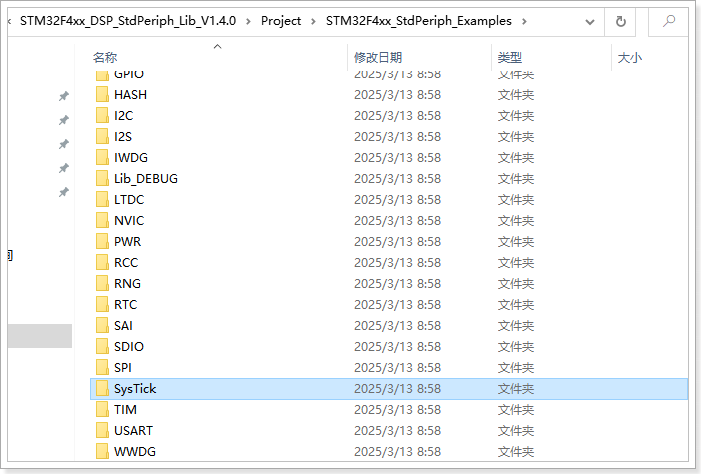Click the LTDC folder icon
701x474 pixels.
click(102, 199)
